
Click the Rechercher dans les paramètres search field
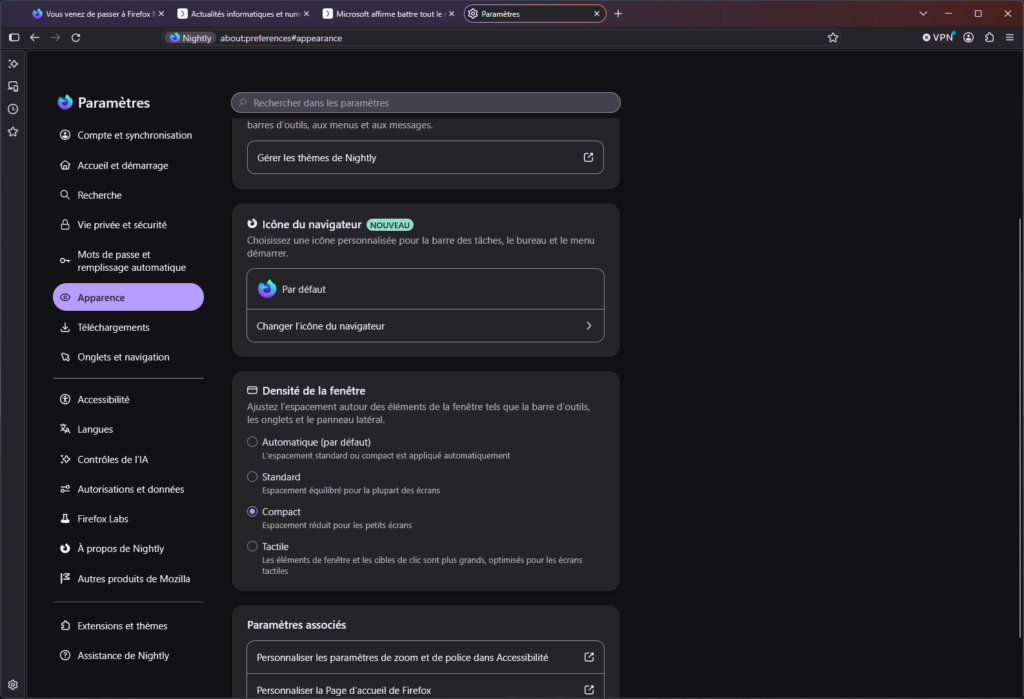click(426, 103)
